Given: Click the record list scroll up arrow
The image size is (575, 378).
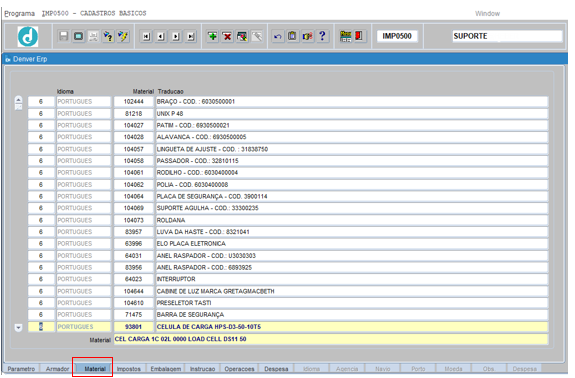Looking at the screenshot, I should 18,99.
